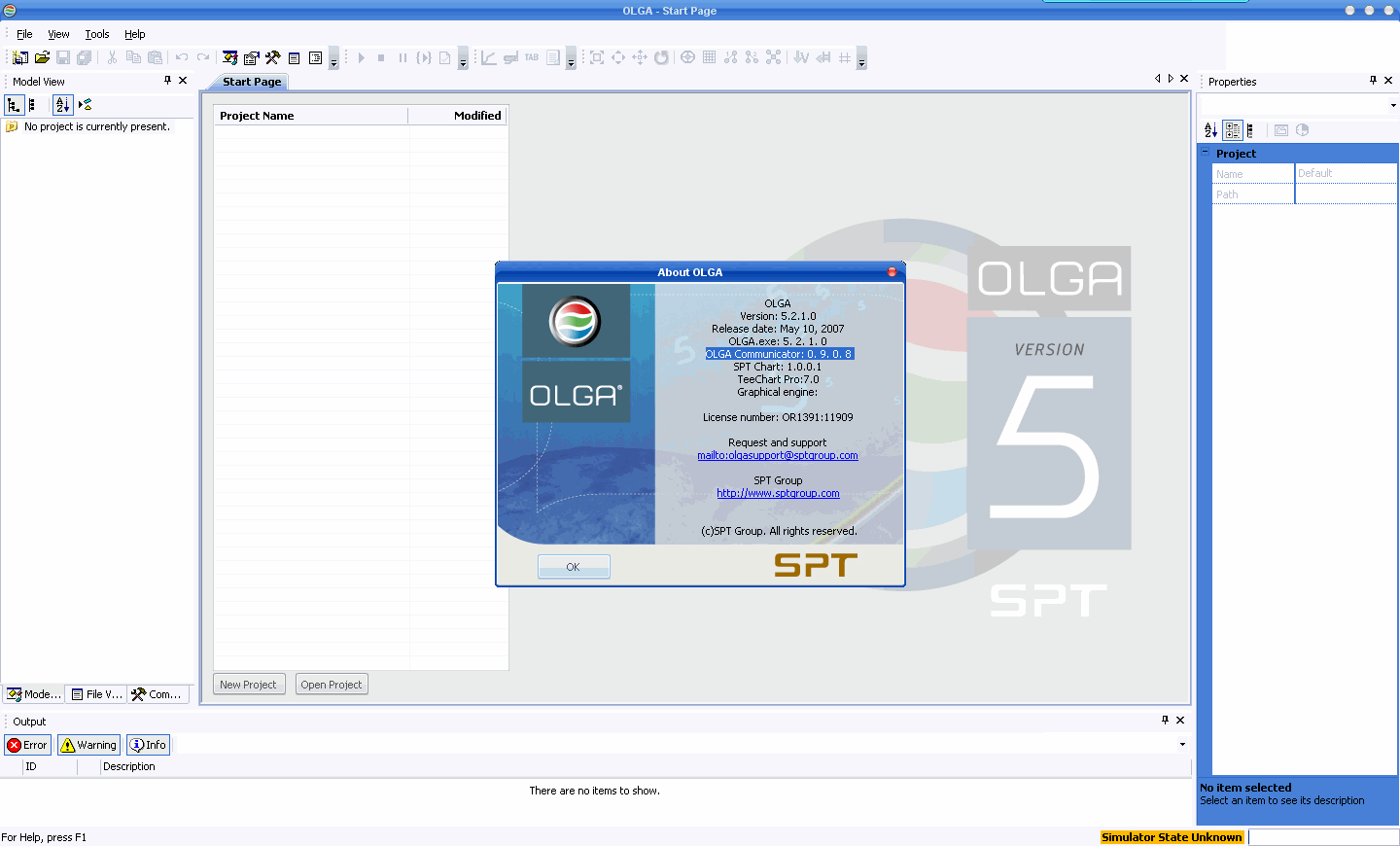Toggle the Error filter in Output
The height and width of the screenshot is (846, 1400).
click(x=27, y=745)
